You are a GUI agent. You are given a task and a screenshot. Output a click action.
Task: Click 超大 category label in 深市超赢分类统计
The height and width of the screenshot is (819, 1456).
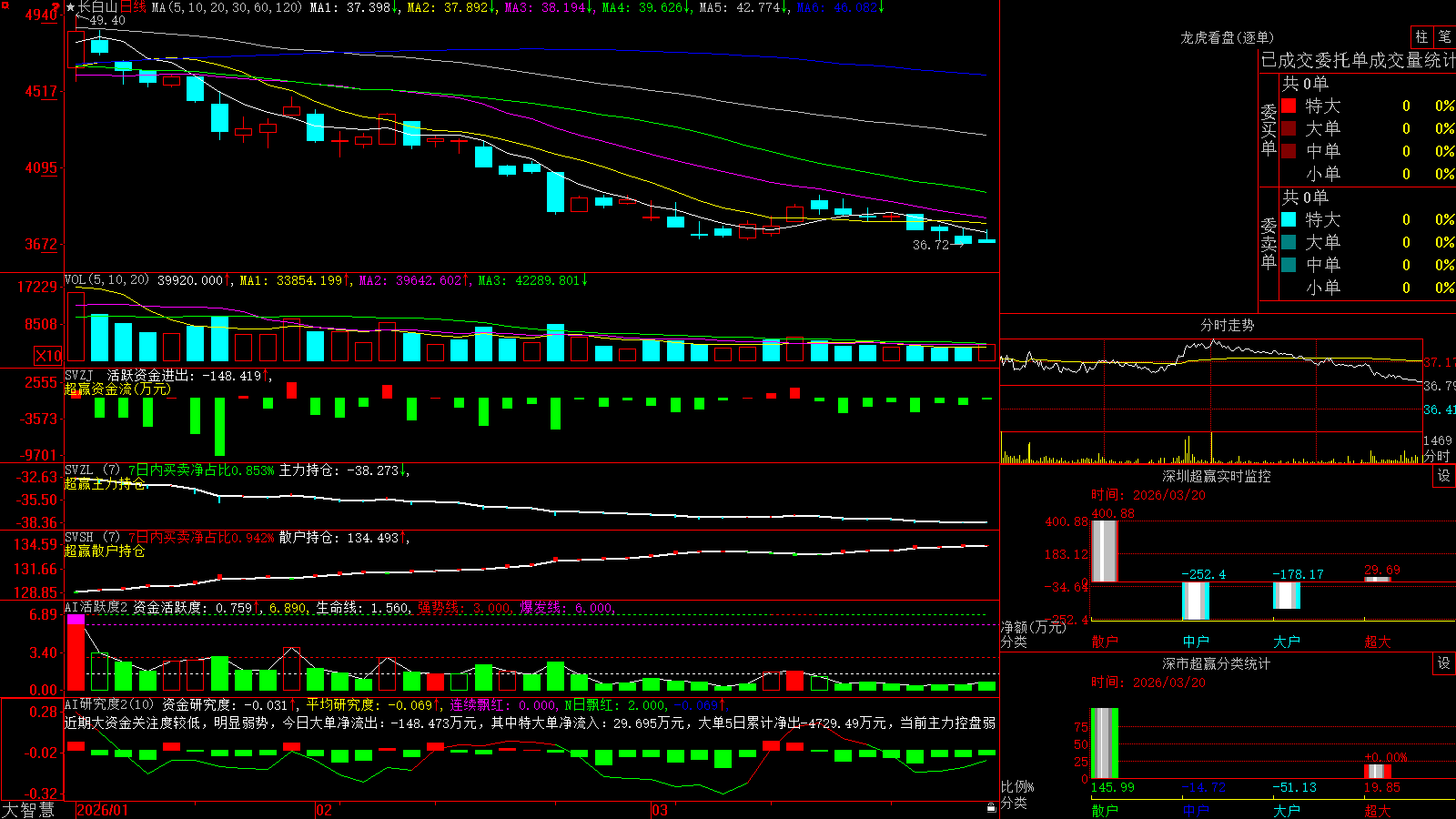coord(1377,810)
